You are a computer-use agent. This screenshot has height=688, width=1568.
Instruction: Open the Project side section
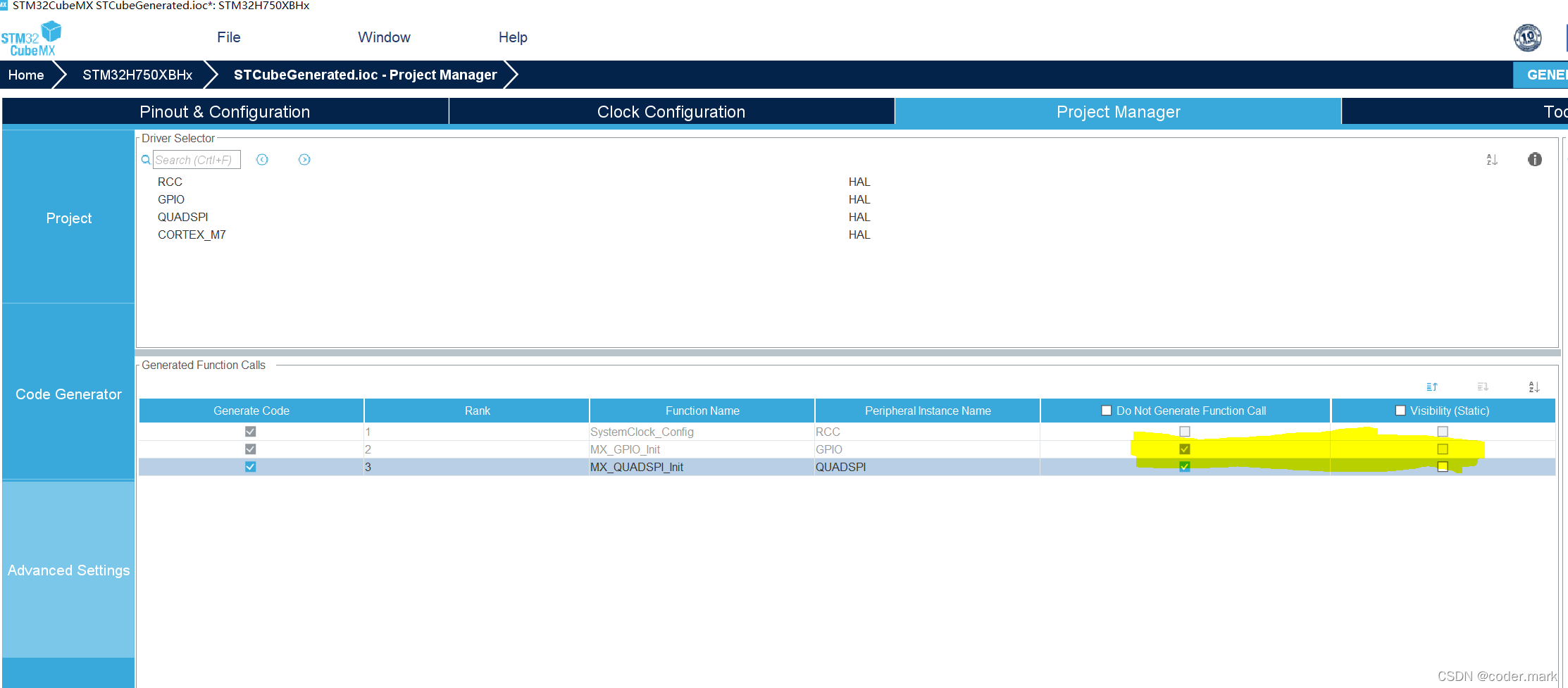68,218
